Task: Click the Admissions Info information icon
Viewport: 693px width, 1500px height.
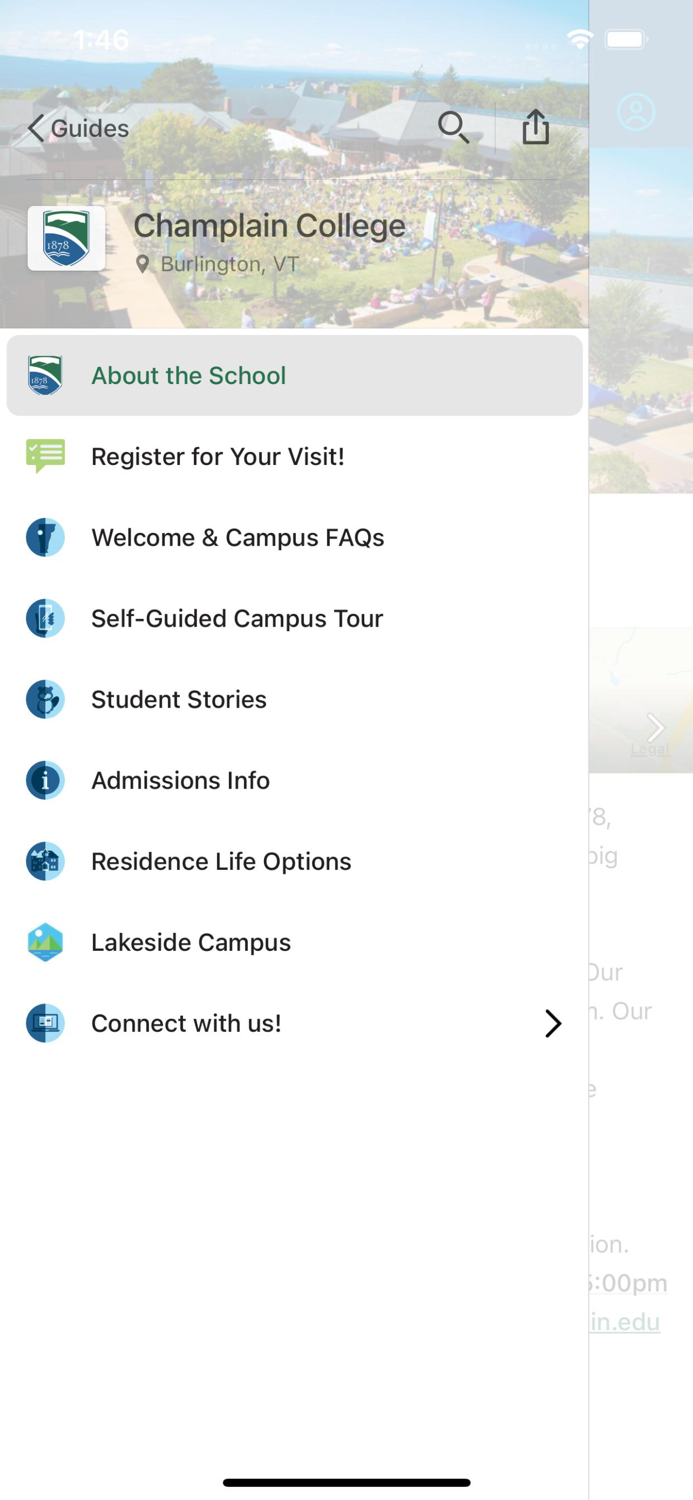Action: 43,780
